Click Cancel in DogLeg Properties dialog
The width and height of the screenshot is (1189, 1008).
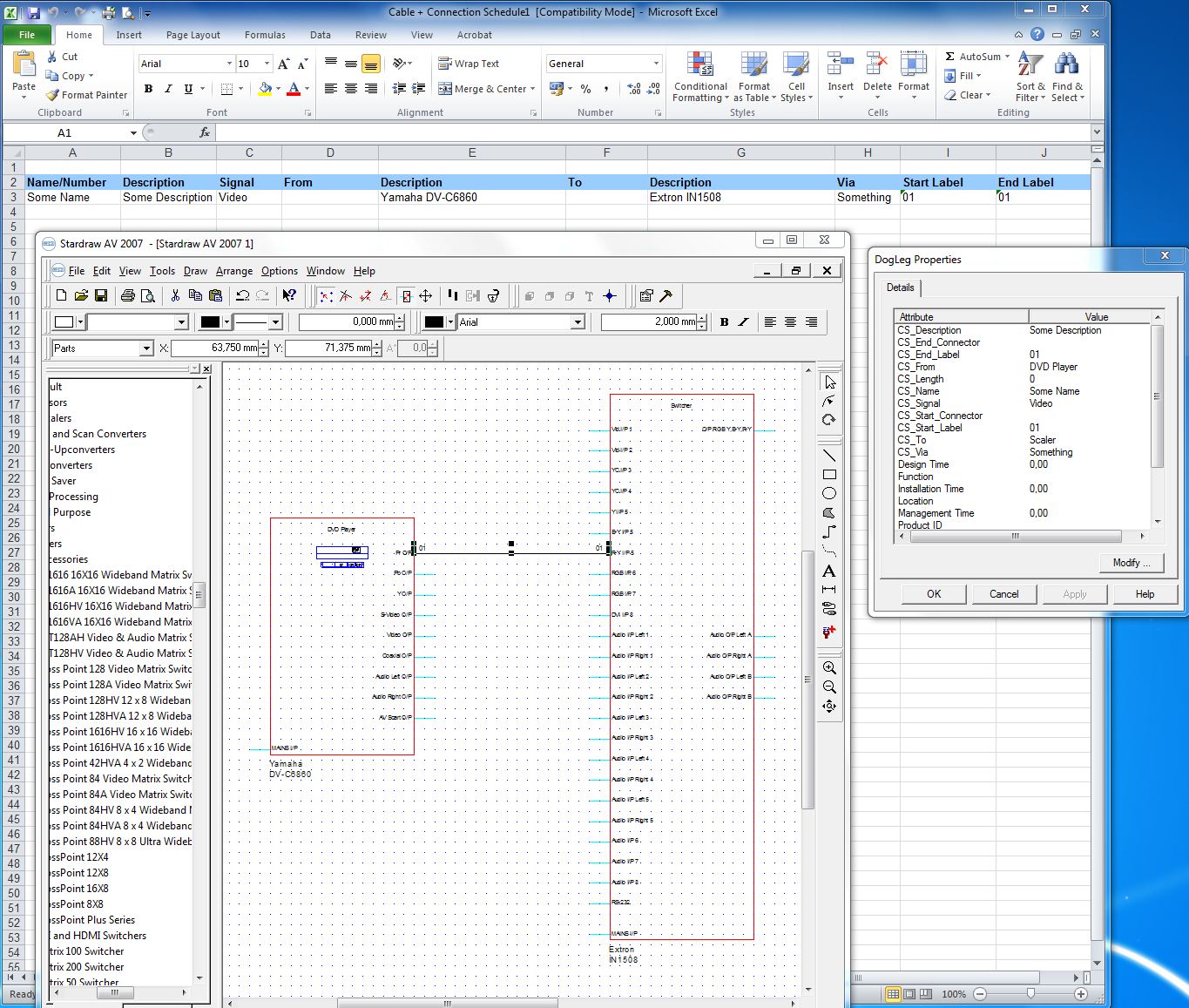pos(1003,594)
